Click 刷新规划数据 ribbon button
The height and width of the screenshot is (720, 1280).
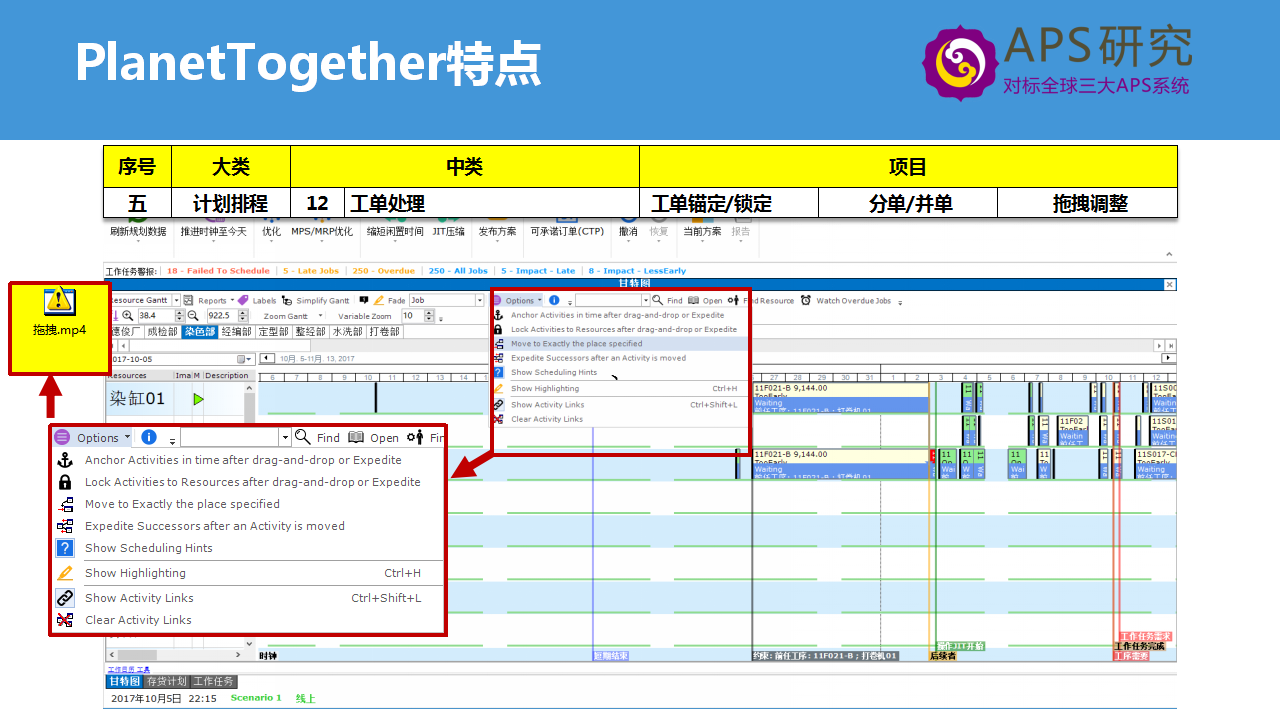pos(137,232)
